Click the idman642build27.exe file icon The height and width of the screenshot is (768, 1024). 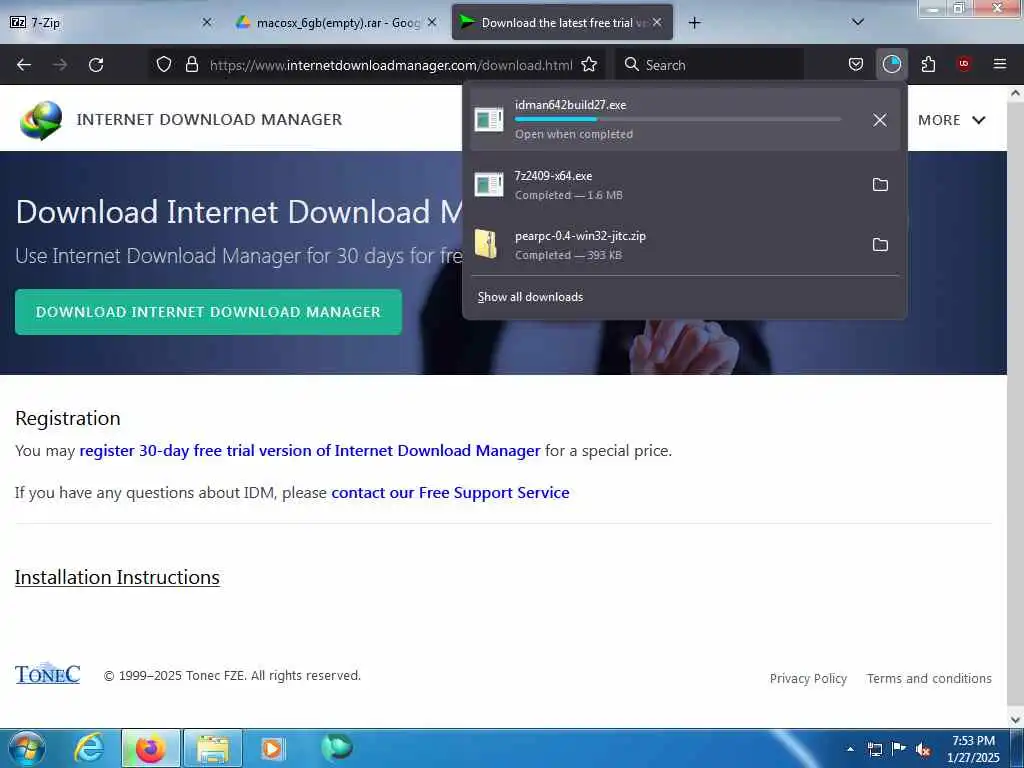tap(488, 120)
